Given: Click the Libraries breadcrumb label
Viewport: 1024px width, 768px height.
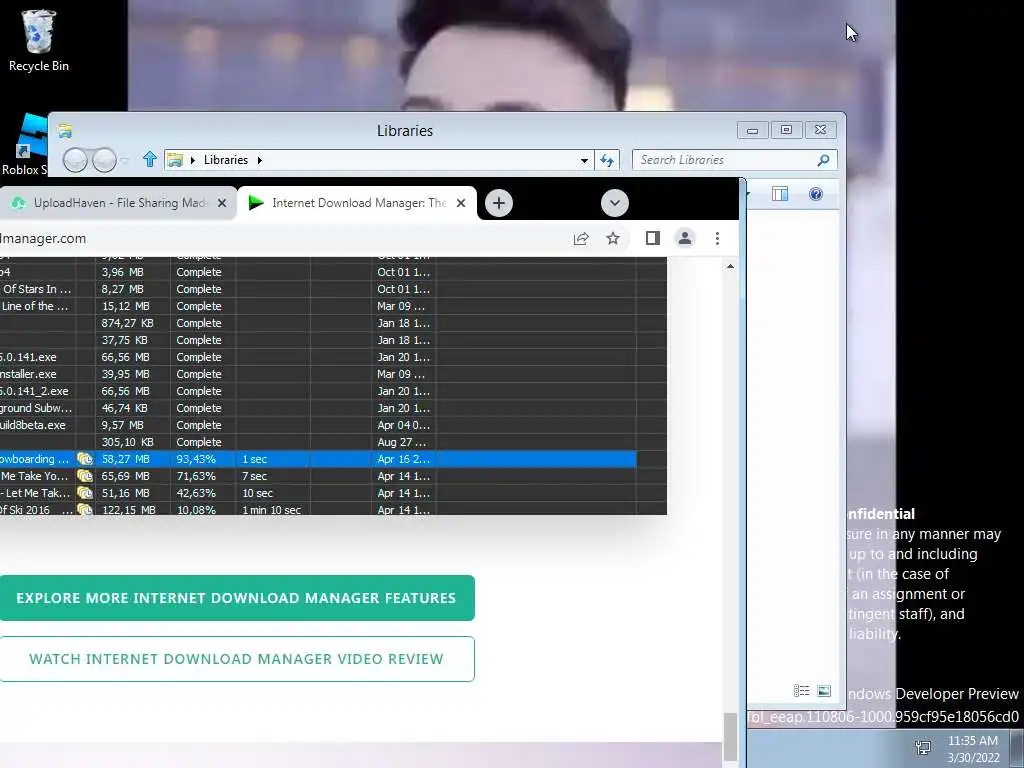Looking at the screenshot, I should (x=226, y=160).
